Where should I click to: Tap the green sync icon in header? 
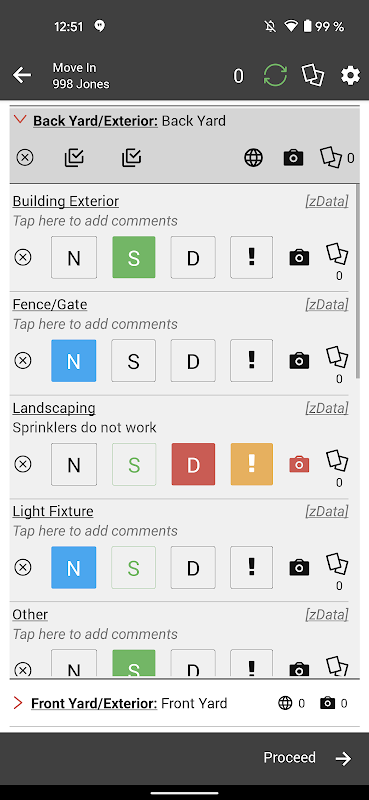pos(275,76)
